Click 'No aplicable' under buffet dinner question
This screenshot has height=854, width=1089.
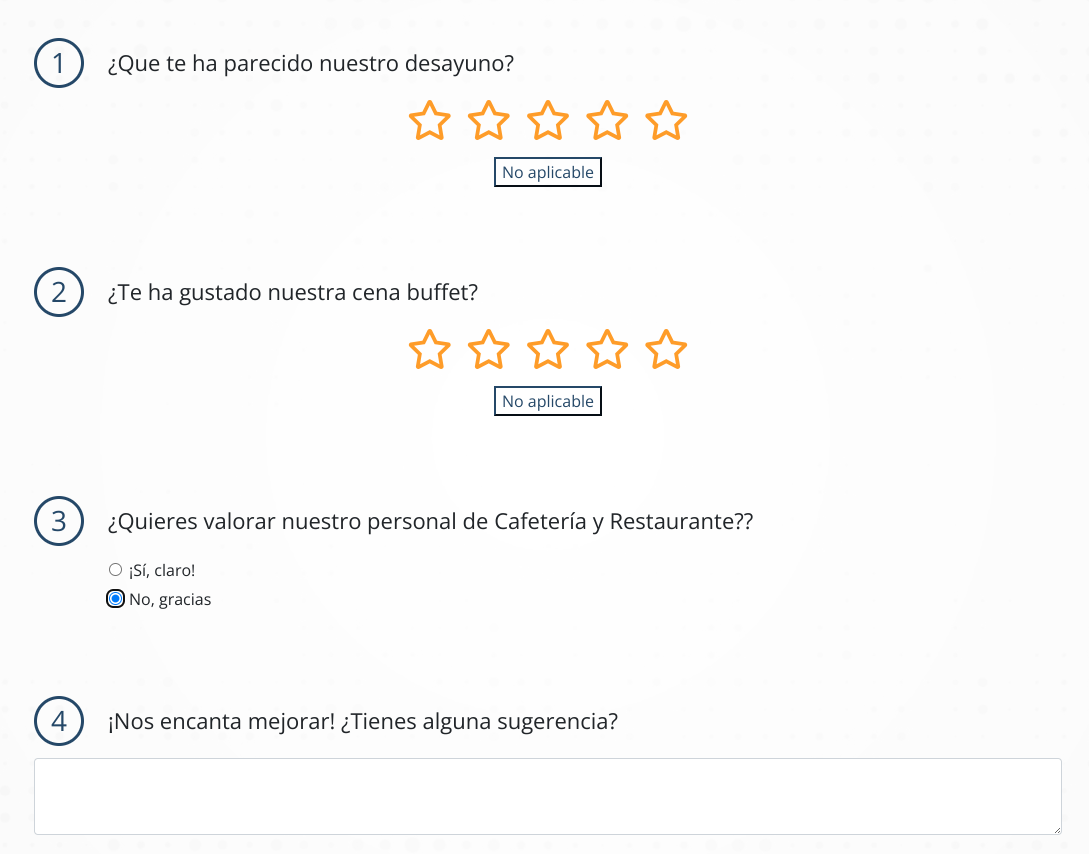pyautogui.click(x=548, y=401)
